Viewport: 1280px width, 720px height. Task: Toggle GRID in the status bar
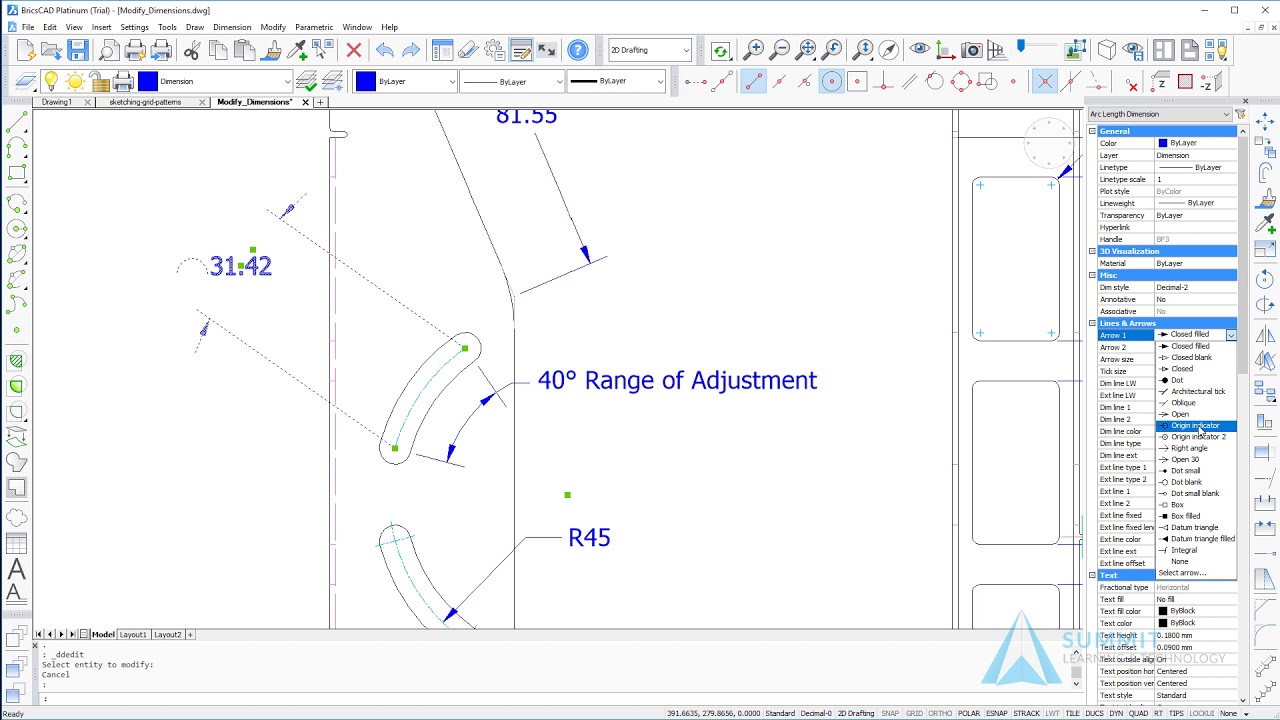[x=914, y=714]
